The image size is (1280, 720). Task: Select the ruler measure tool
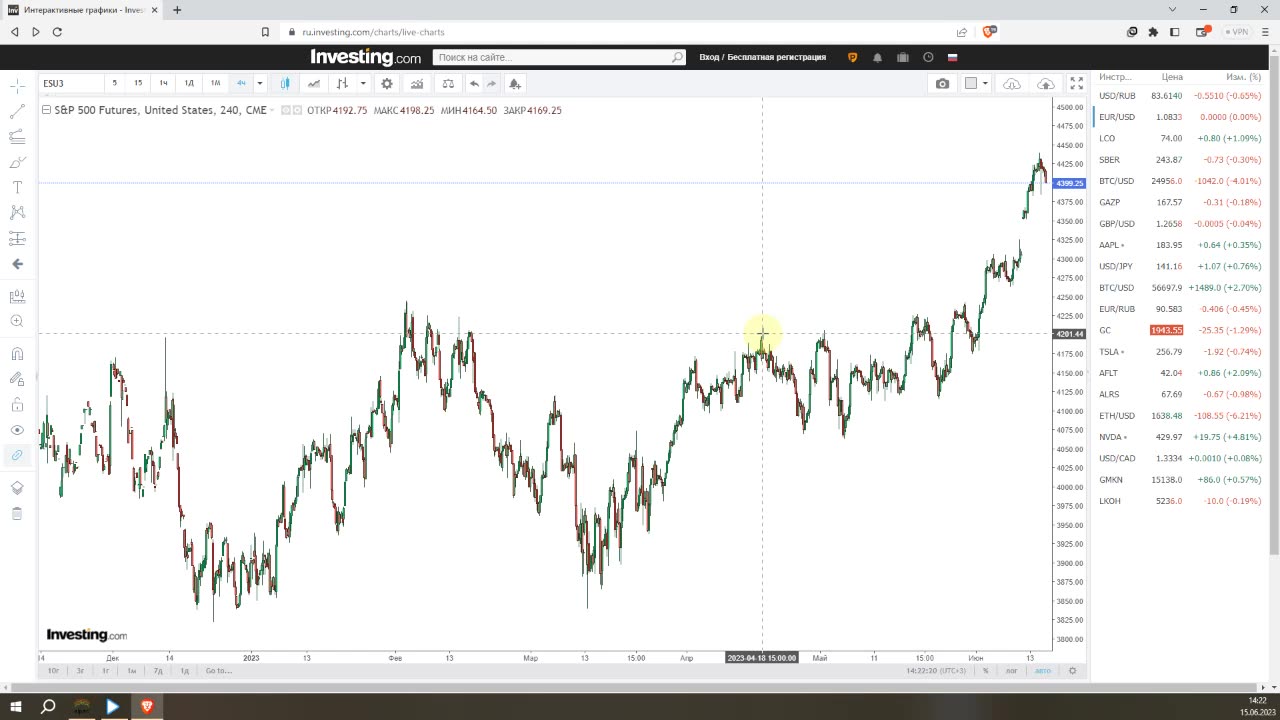click(17, 296)
